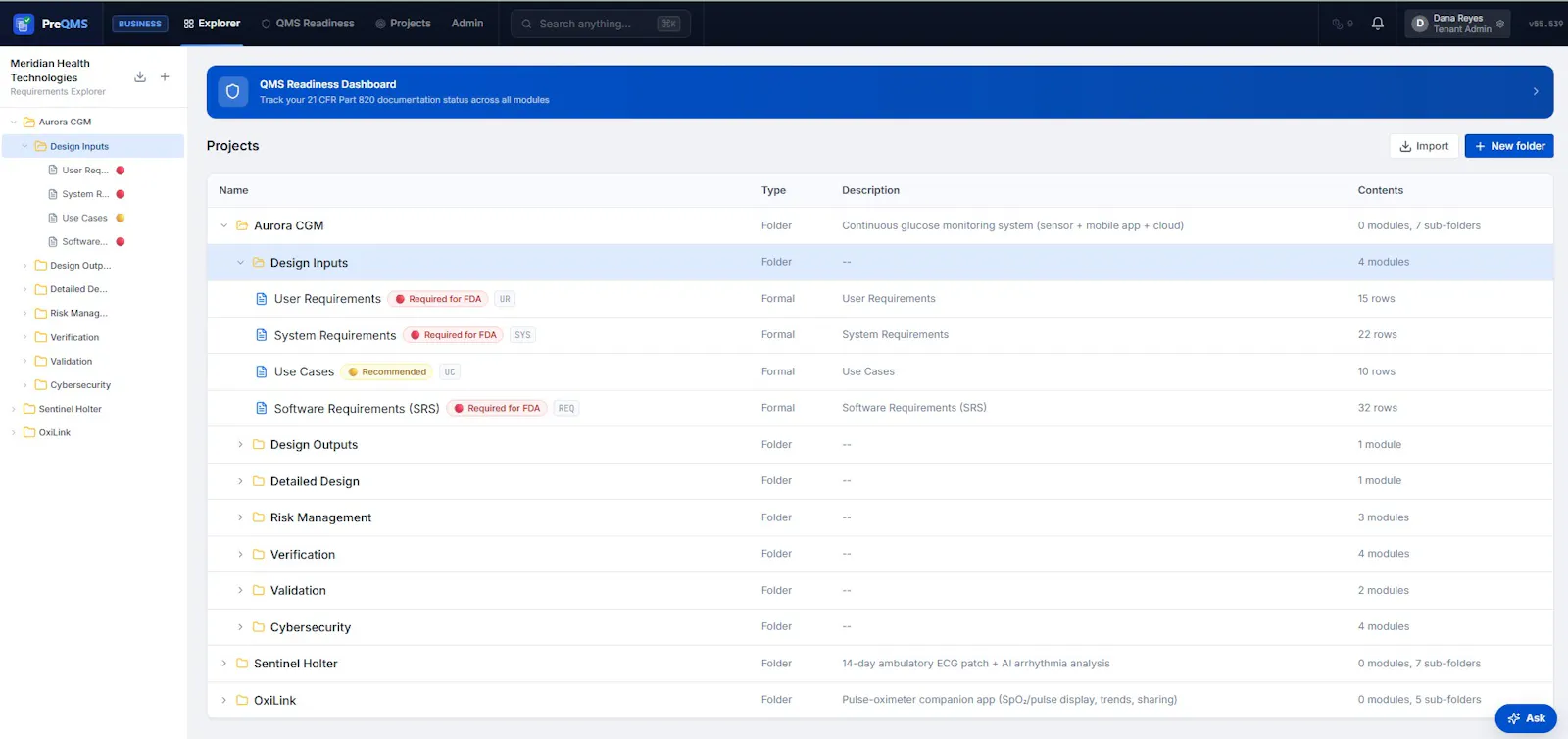
Task: Click the Search anything field
Action: [x=601, y=24]
